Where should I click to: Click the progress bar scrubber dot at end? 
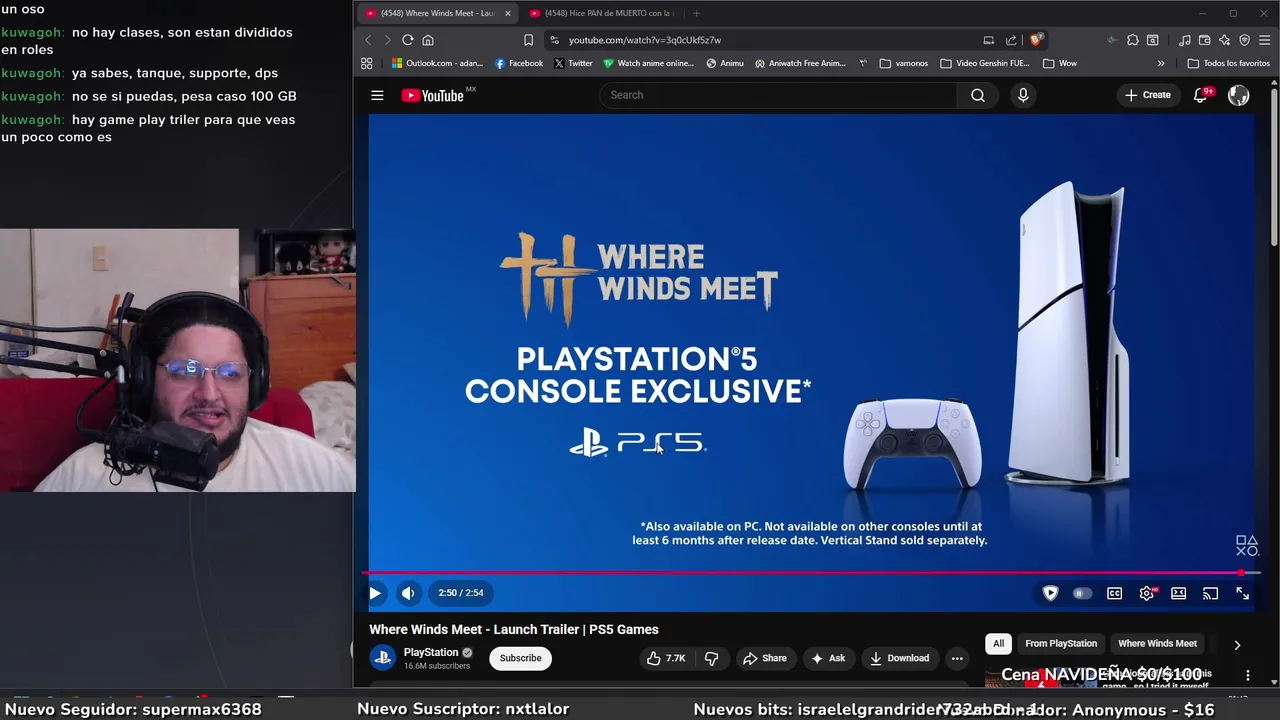(x=1242, y=573)
